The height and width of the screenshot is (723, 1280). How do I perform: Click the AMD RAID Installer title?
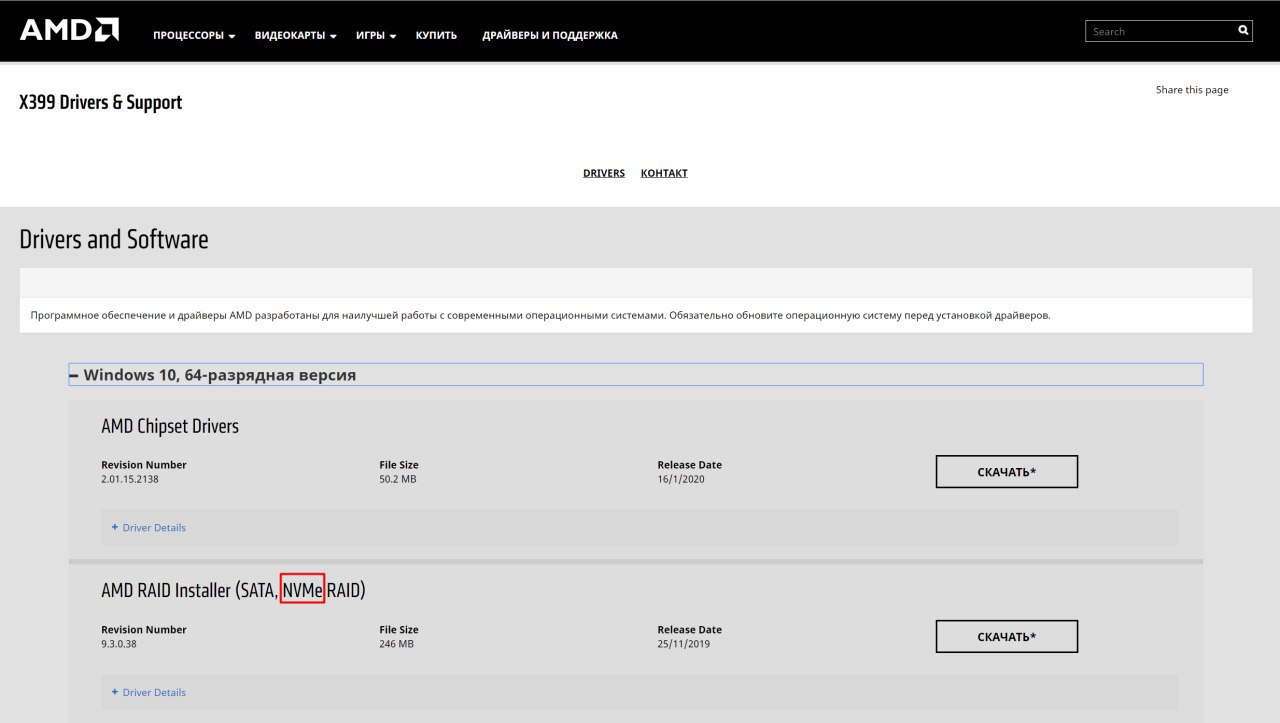[x=233, y=591]
